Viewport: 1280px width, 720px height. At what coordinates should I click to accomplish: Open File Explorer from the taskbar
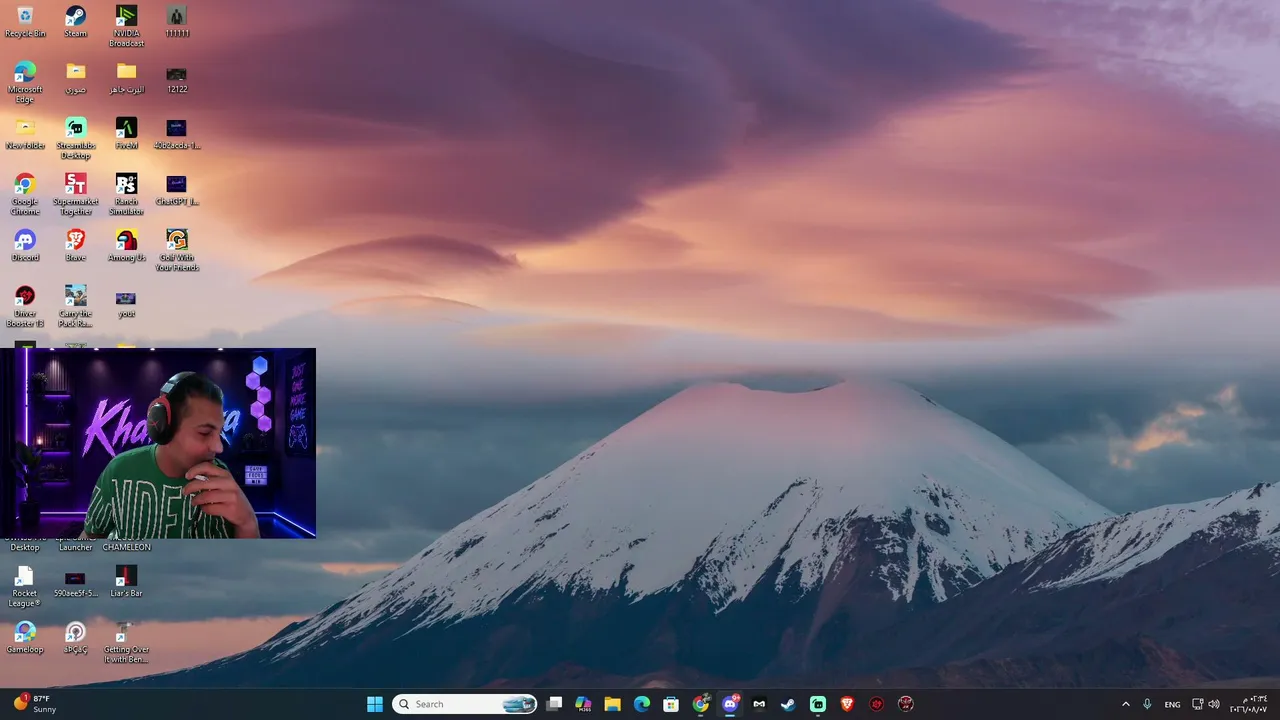[612, 704]
